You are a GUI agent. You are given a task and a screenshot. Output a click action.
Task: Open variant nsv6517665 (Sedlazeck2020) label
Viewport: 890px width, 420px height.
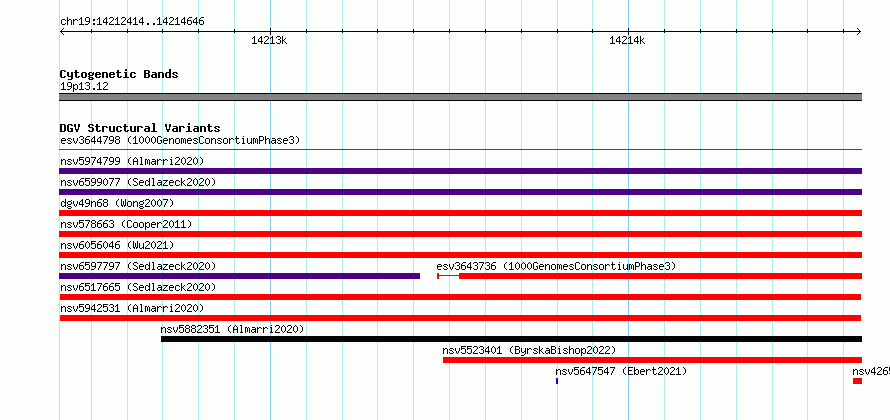click(138, 287)
